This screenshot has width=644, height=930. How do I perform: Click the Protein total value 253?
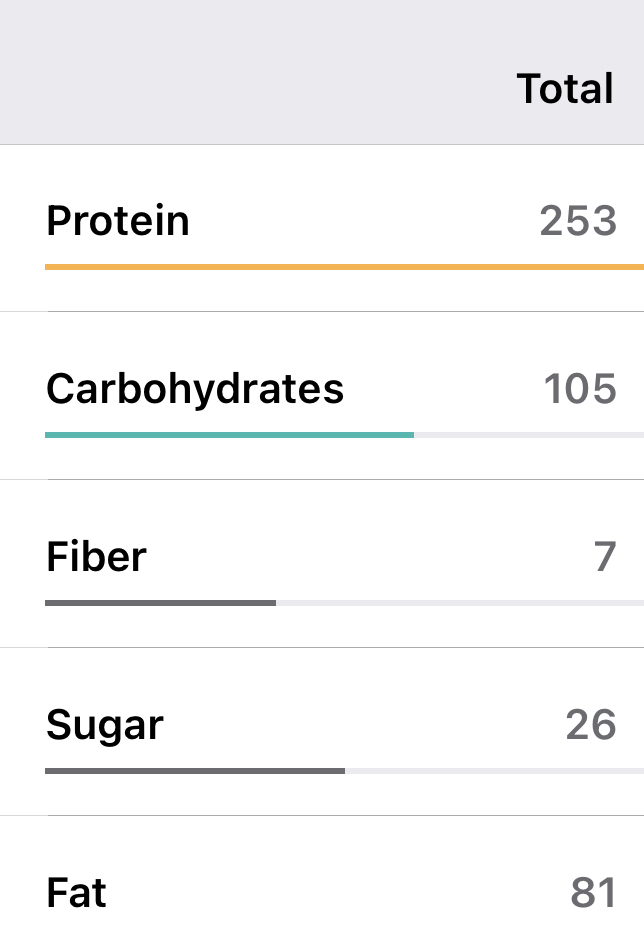578,221
